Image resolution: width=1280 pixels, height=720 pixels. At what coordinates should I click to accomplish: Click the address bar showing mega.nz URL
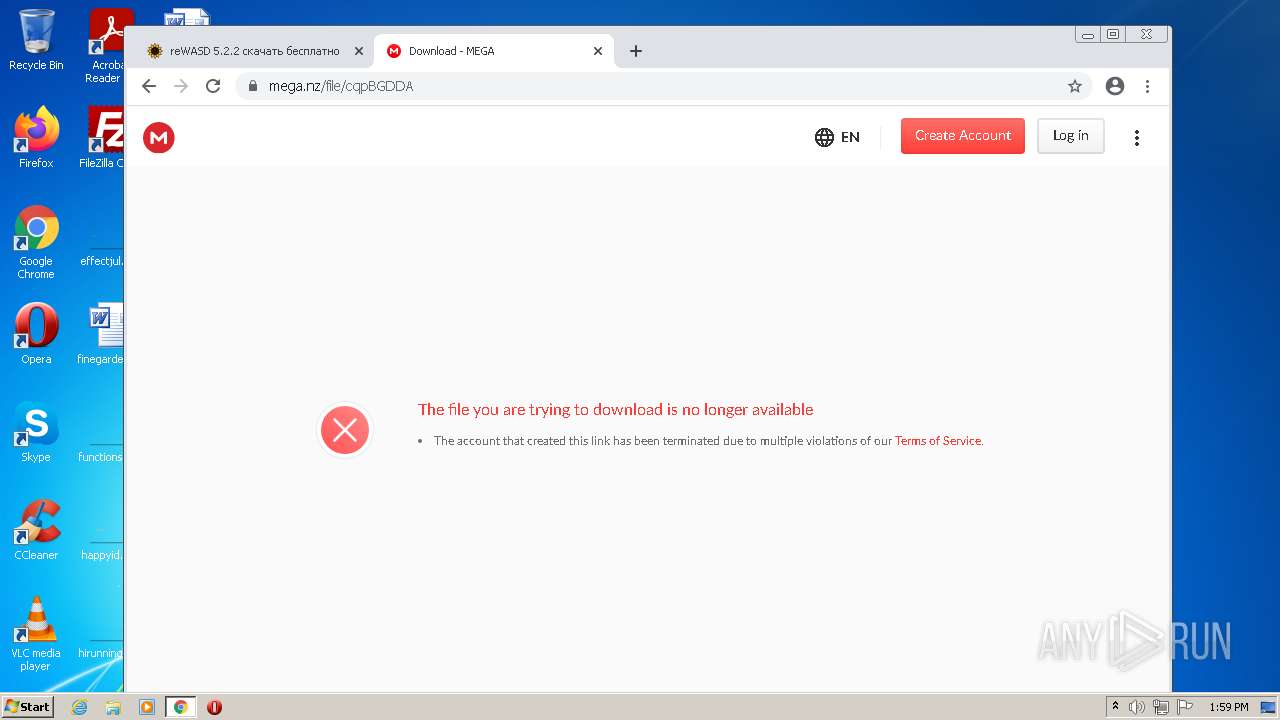[664, 86]
